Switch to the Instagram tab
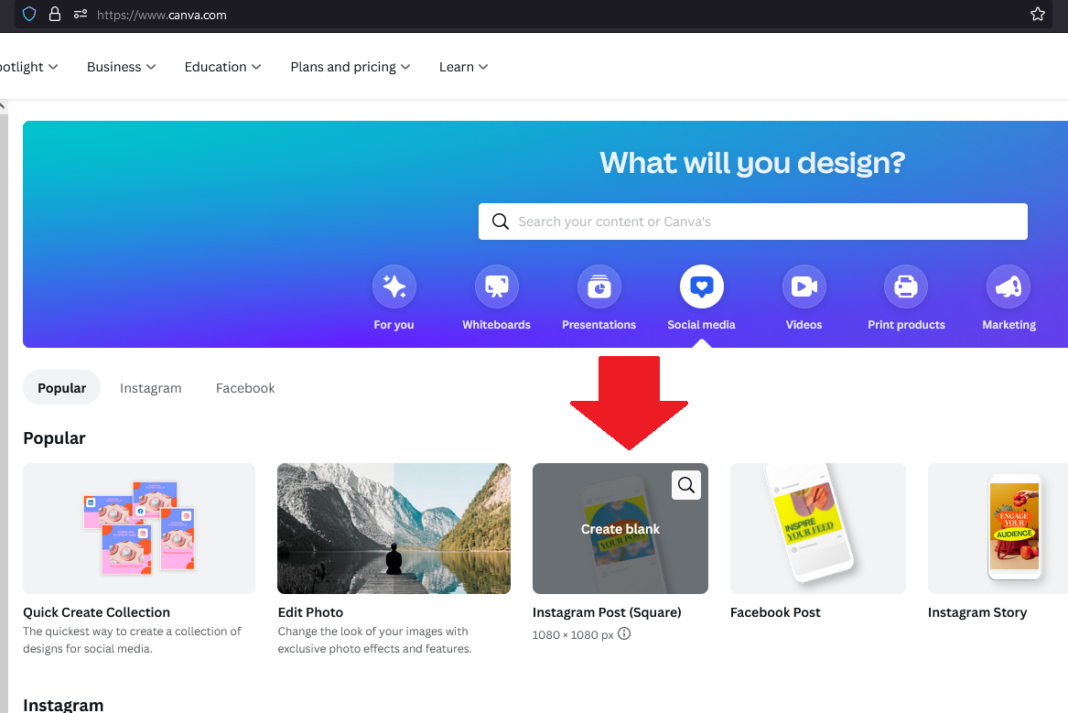1068x713 pixels. (150, 388)
